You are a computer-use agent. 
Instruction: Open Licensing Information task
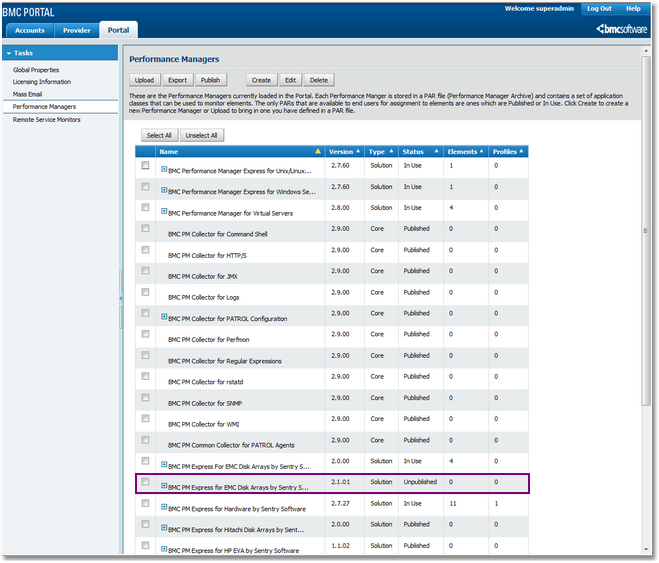click(42, 82)
